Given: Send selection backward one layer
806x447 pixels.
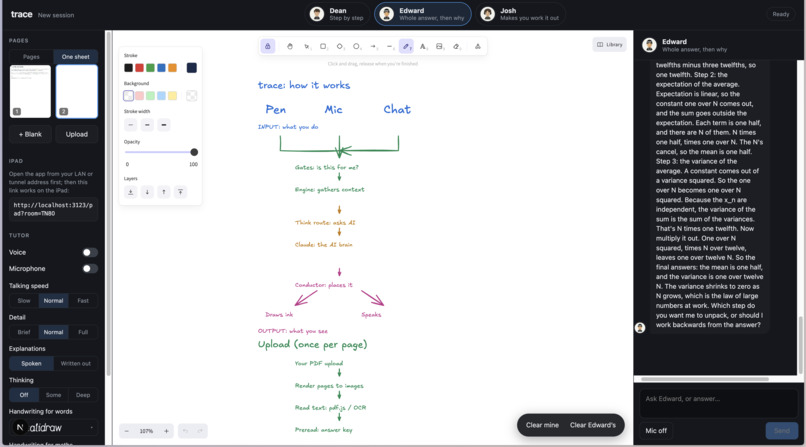Looking at the screenshot, I should (x=147, y=192).
